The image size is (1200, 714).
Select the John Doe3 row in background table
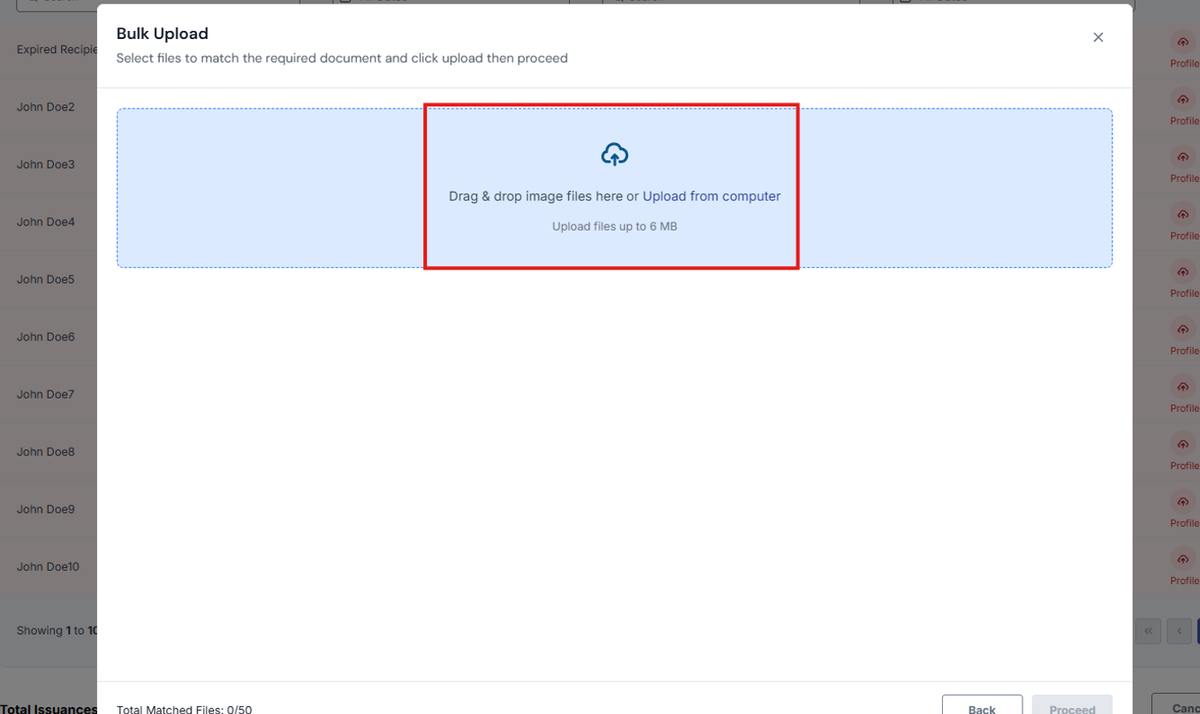(x=48, y=164)
